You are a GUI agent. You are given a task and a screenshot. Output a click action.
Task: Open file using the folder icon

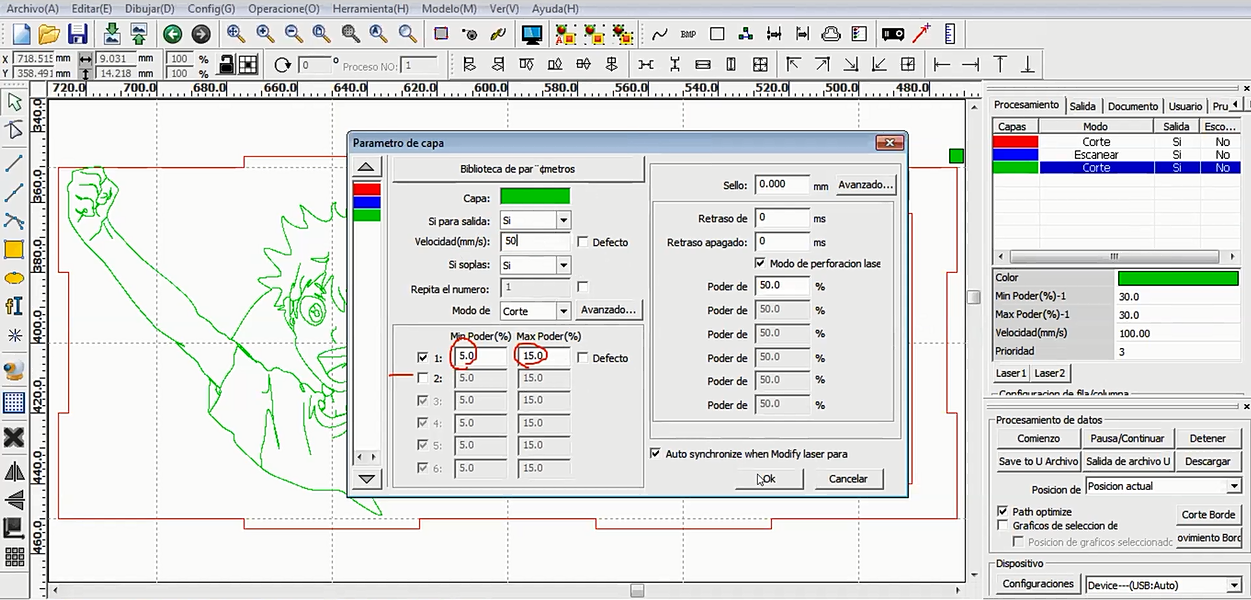(x=49, y=34)
